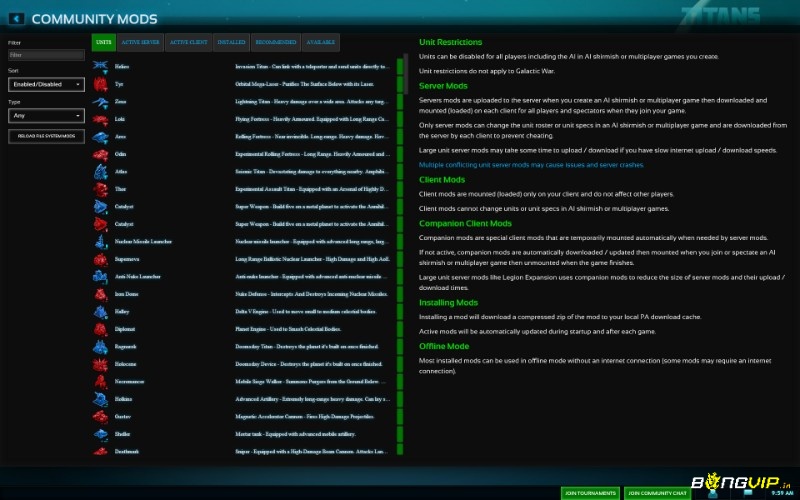This screenshot has width=800, height=500.
Task: Toggle the green status bar for Iron Dome
Action: click(400, 294)
